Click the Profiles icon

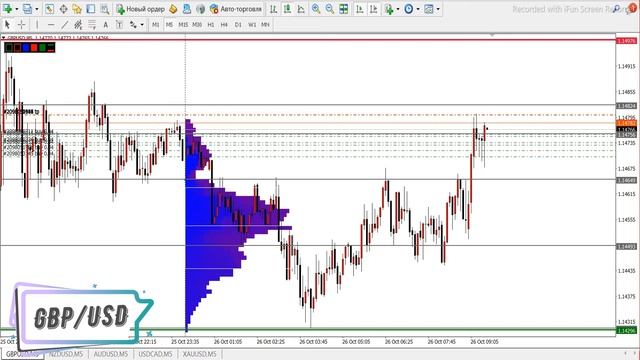coord(27,9)
